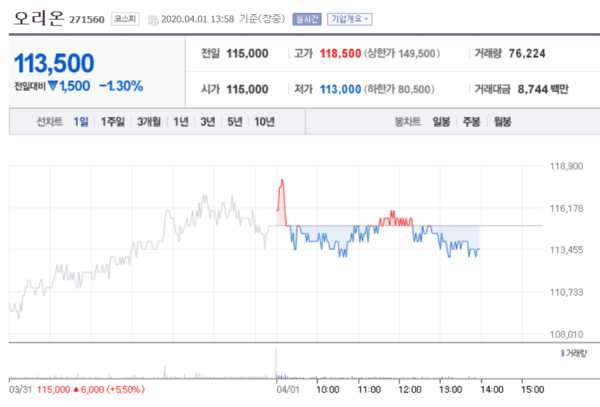Click the low price 113,000
This screenshot has height=407, width=600.
coord(340,89)
